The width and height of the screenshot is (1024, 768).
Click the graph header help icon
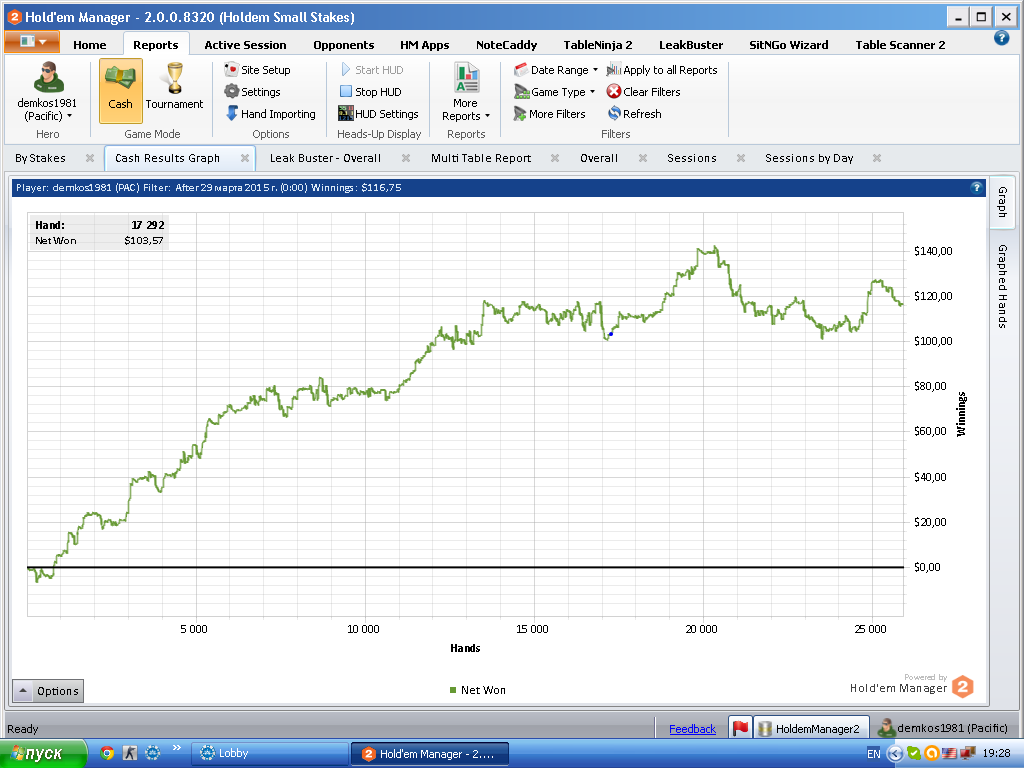click(x=976, y=187)
